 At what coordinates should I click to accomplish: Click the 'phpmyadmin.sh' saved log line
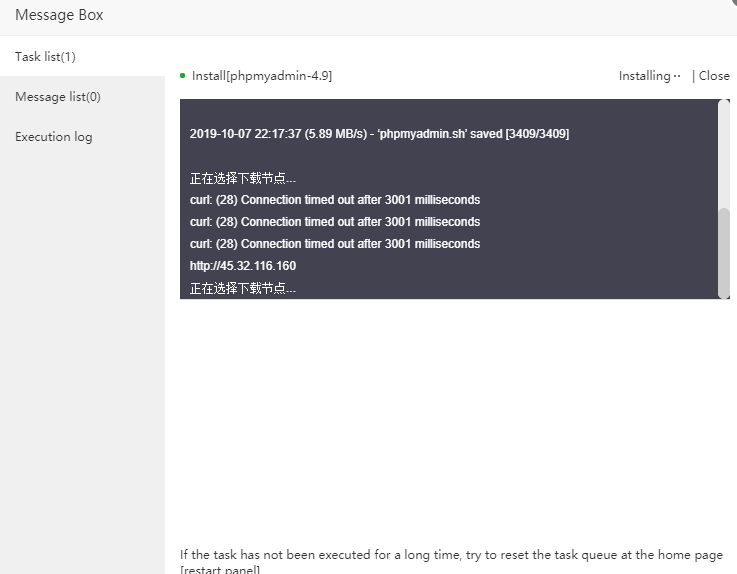point(379,134)
